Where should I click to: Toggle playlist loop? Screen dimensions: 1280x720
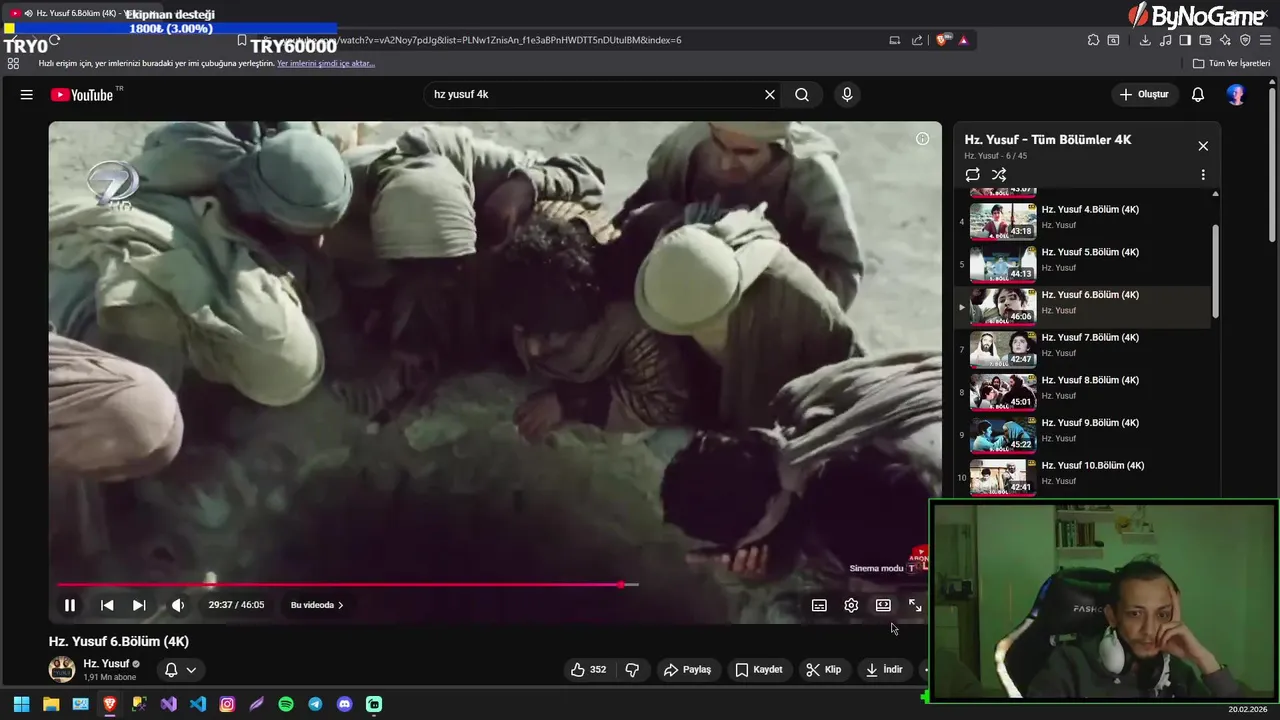pos(972,174)
